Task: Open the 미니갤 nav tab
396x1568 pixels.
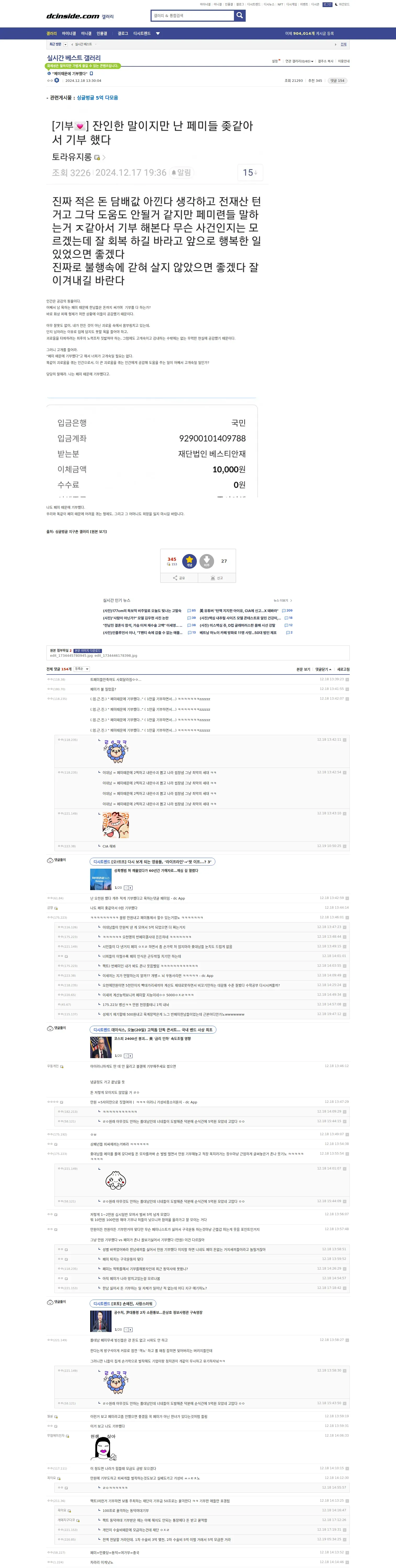Action: pyautogui.click(x=87, y=33)
